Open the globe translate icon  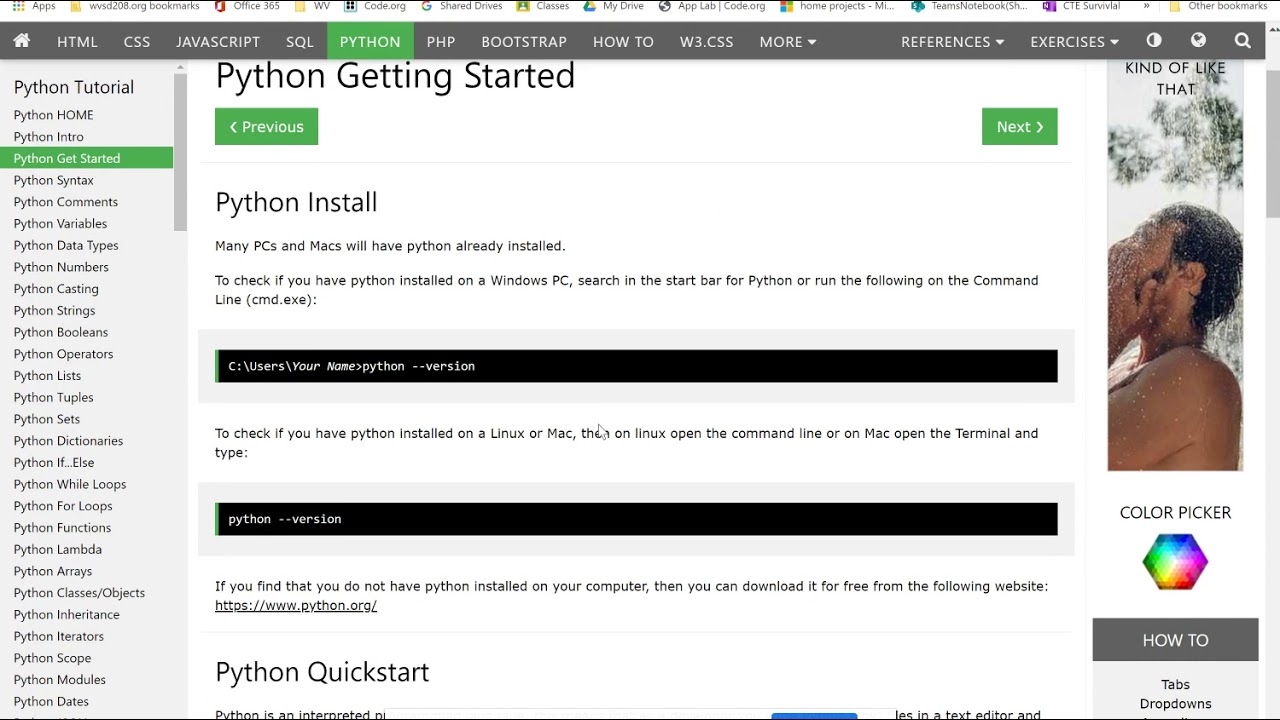pos(1198,41)
